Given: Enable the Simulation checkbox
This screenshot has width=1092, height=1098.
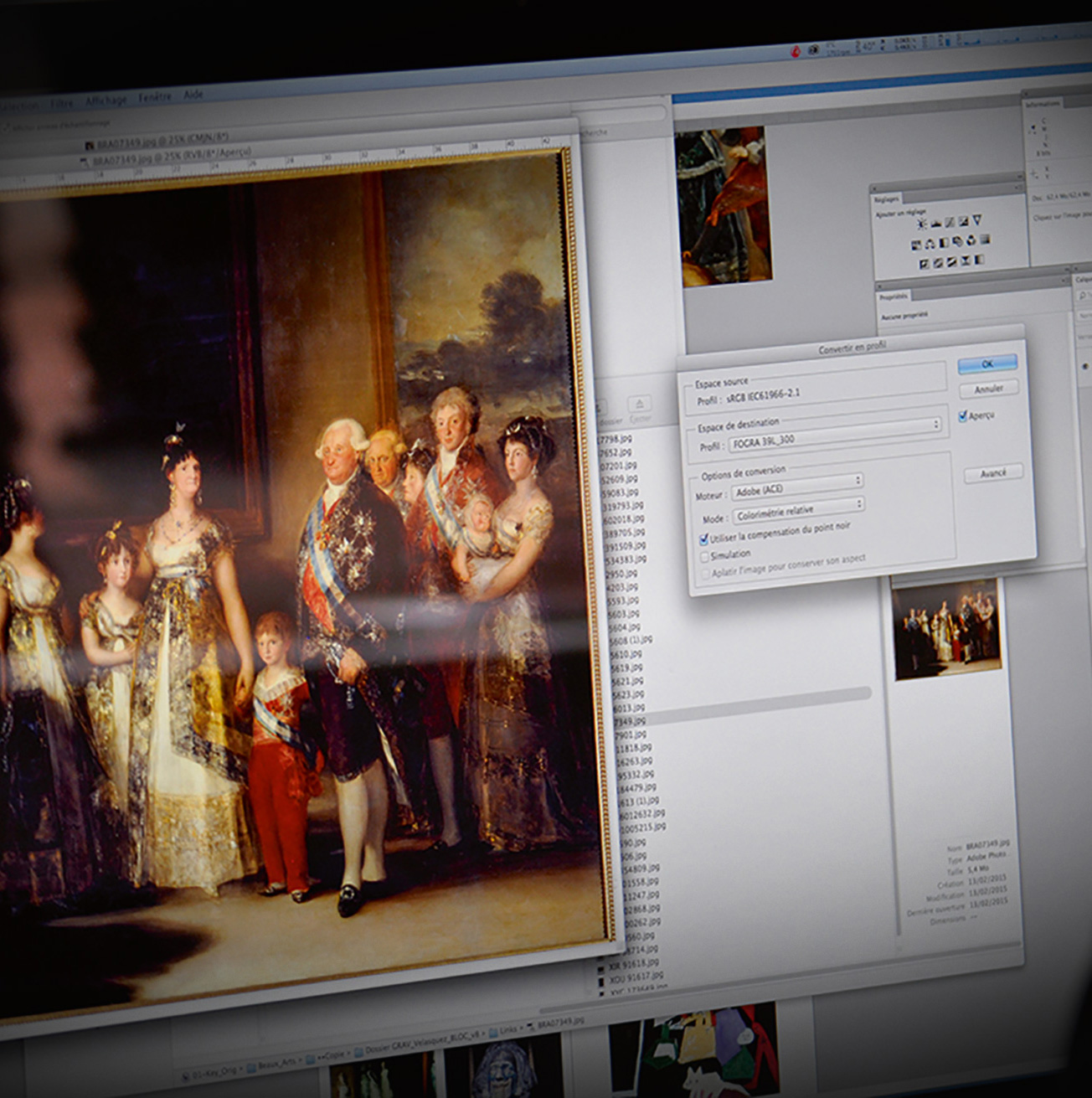Looking at the screenshot, I should click(704, 558).
